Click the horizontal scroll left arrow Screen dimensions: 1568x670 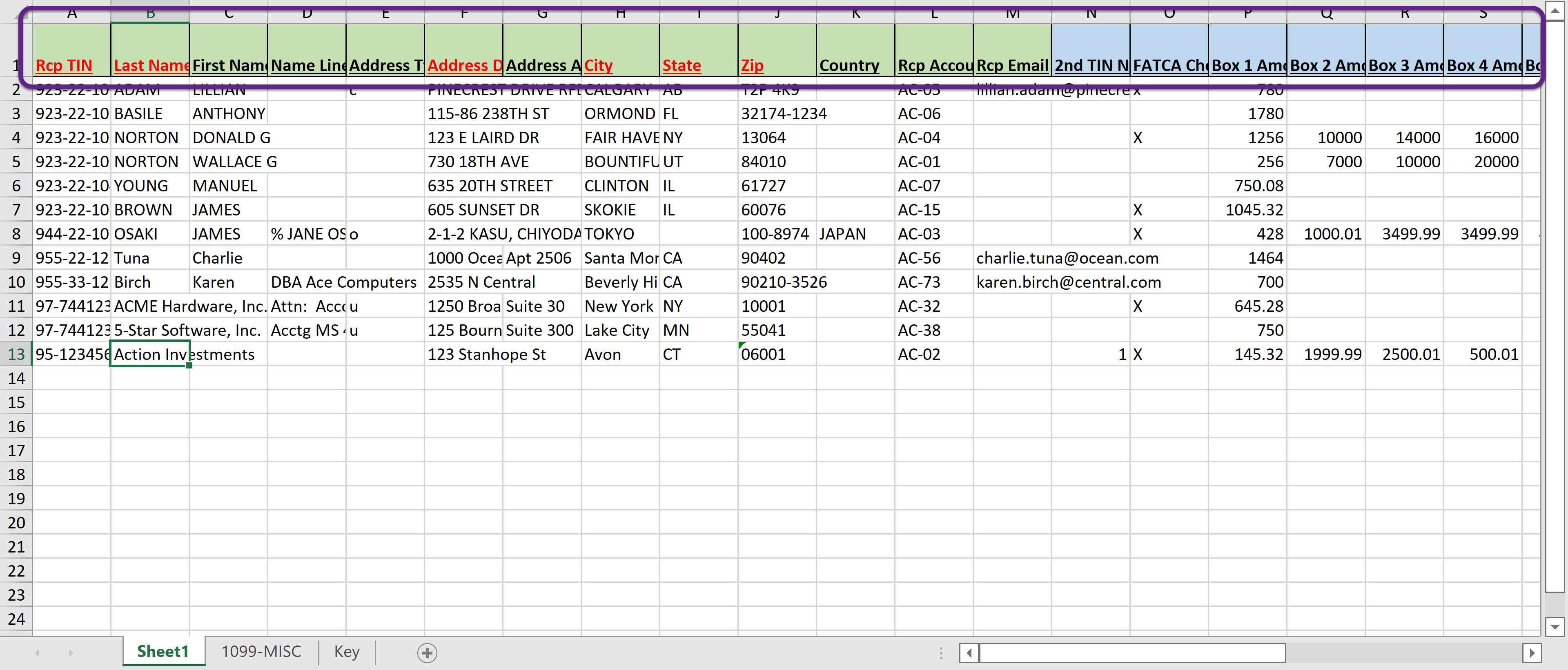tap(969, 653)
